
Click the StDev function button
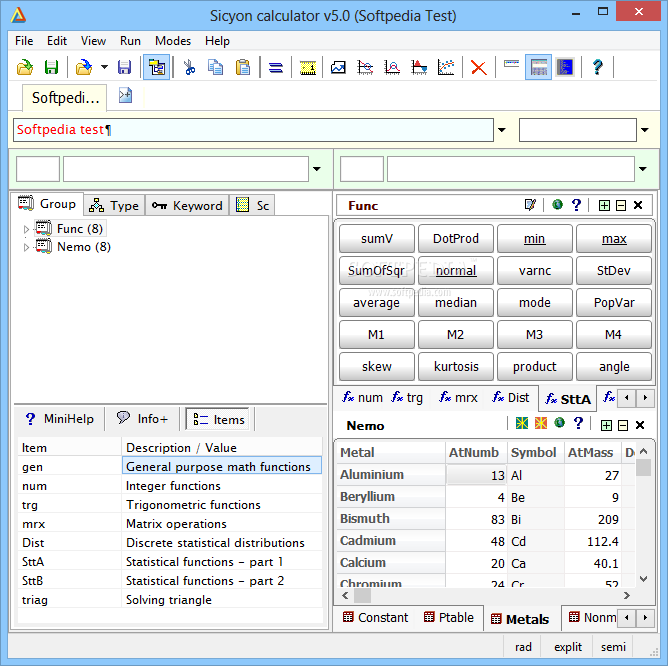coord(614,271)
